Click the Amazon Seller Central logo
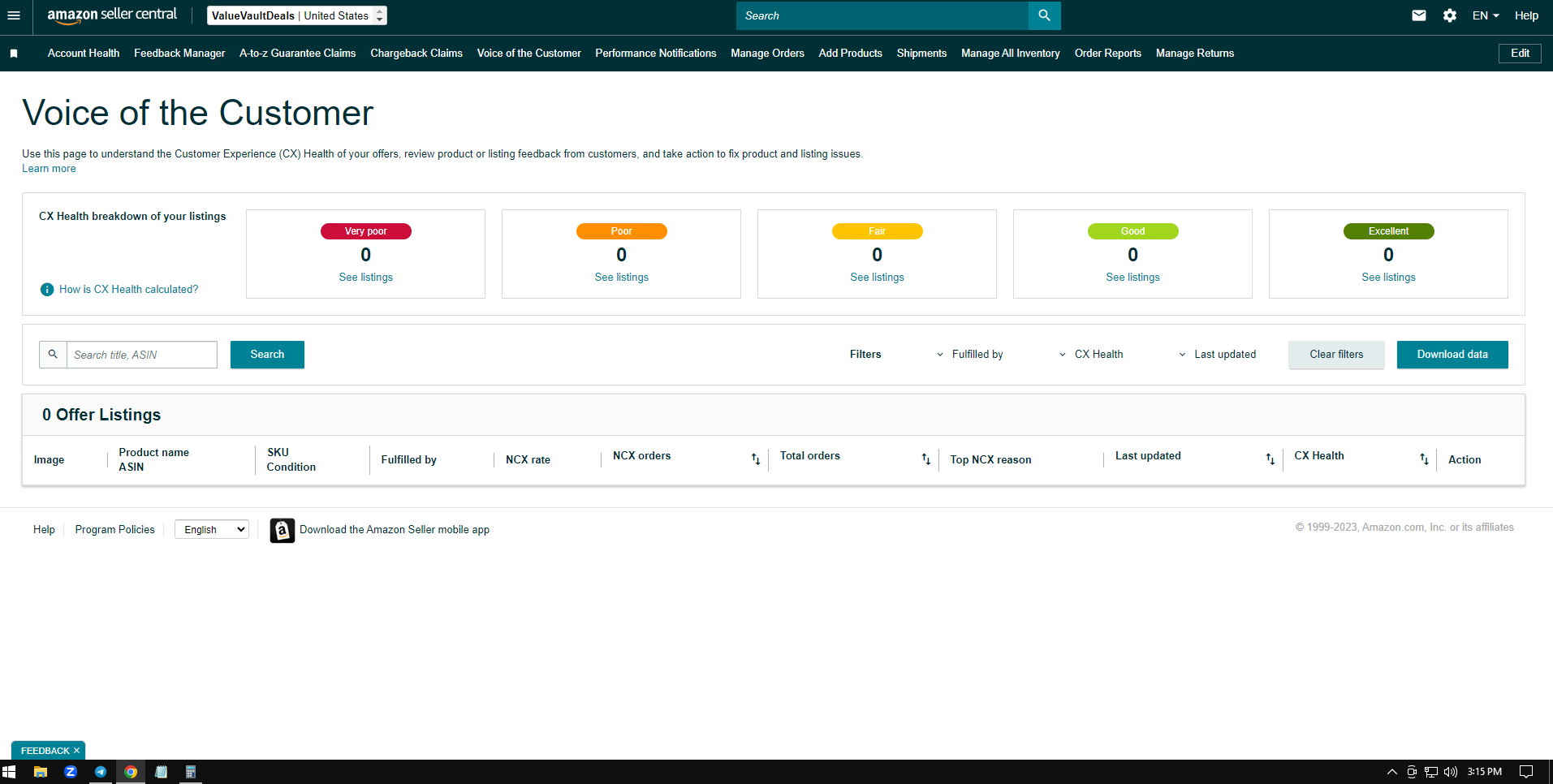The image size is (1553, 784). [112, 15]
